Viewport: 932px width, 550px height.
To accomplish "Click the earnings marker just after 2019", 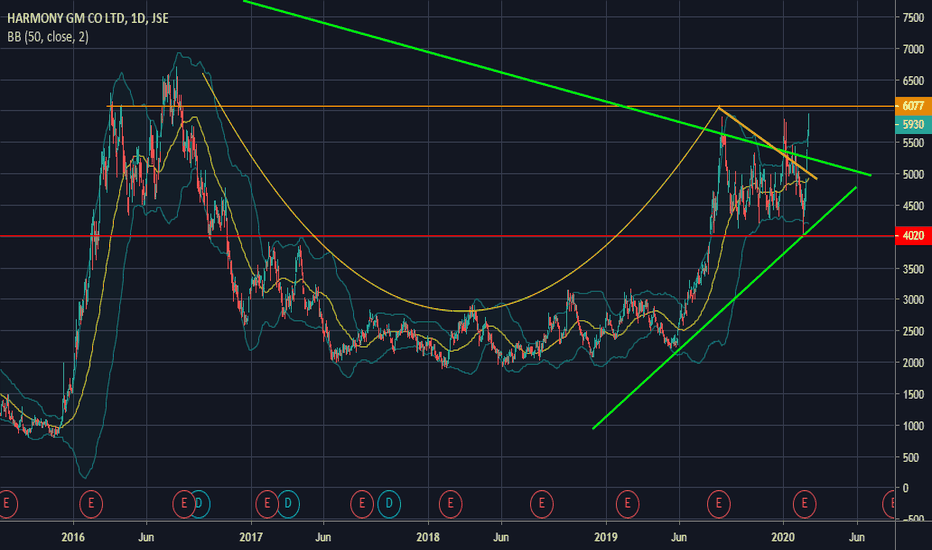I will point(627,504).
